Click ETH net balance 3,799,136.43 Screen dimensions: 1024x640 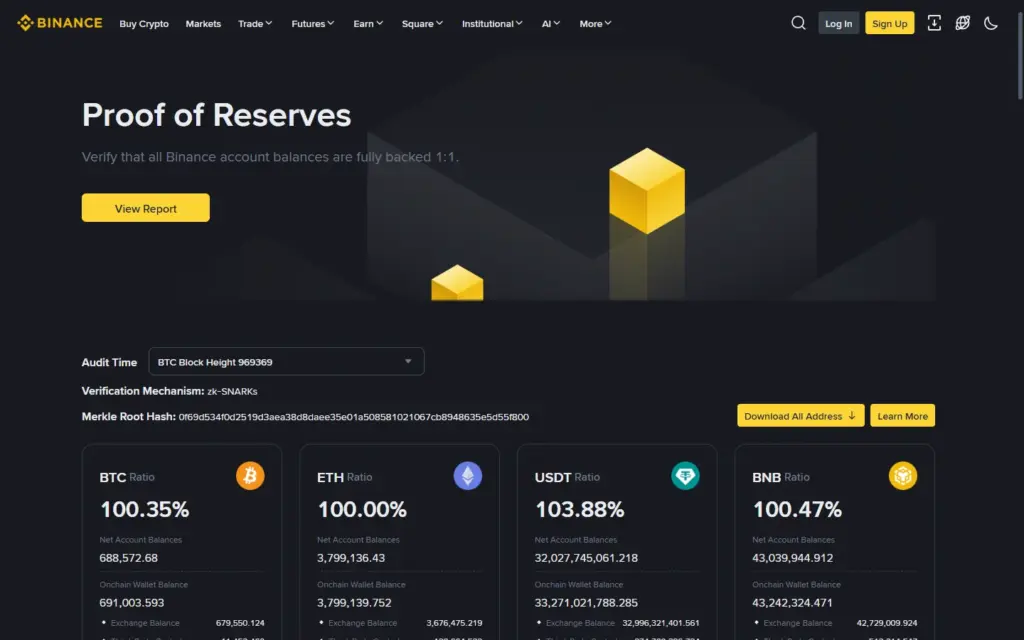point(351,558)
